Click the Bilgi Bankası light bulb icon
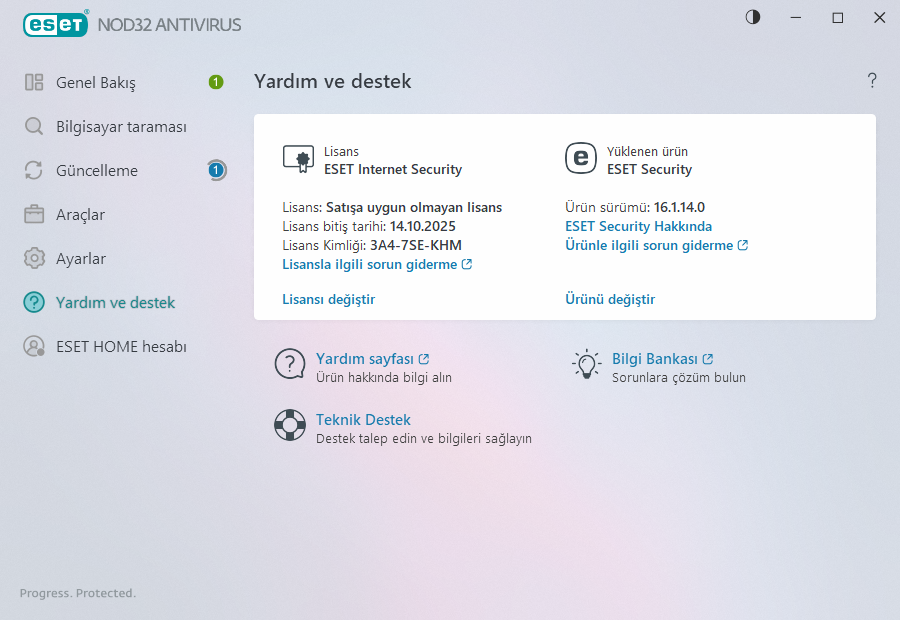 click(x=587, y=364)
